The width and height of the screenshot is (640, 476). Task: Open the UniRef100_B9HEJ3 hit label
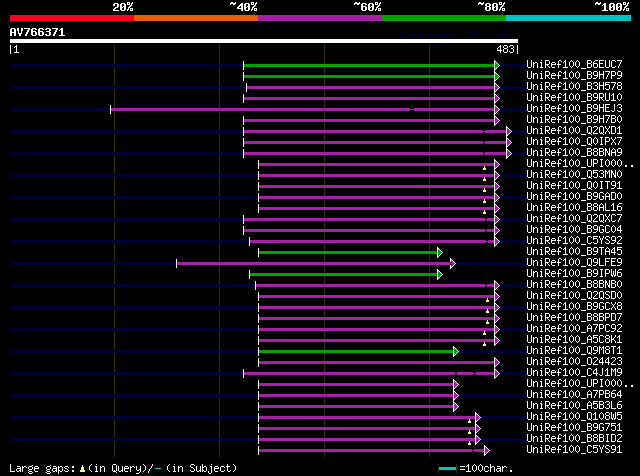[574, 109]
